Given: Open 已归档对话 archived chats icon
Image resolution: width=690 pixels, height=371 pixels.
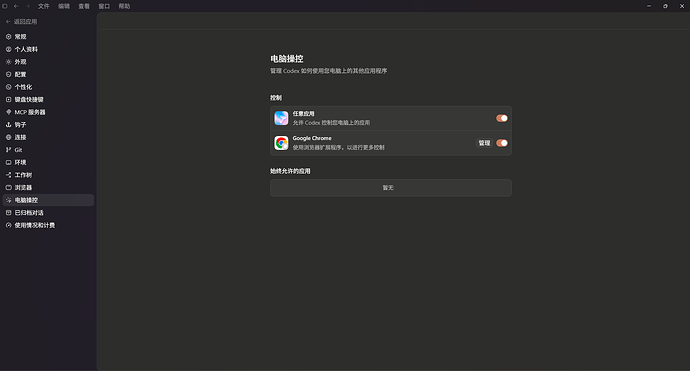Looking at the screenshot, I should coord(8,213).
